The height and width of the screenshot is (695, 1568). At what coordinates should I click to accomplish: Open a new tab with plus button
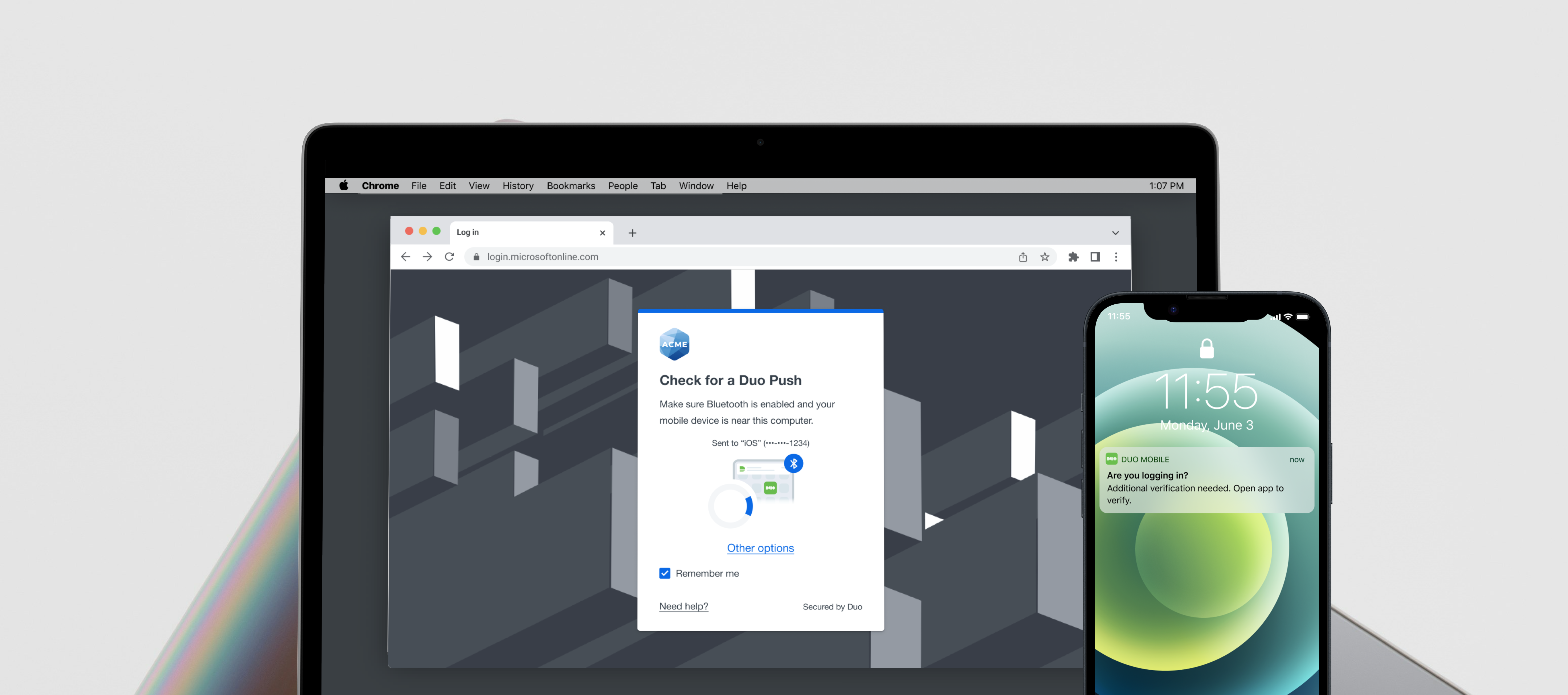click(x=632, y=232)
